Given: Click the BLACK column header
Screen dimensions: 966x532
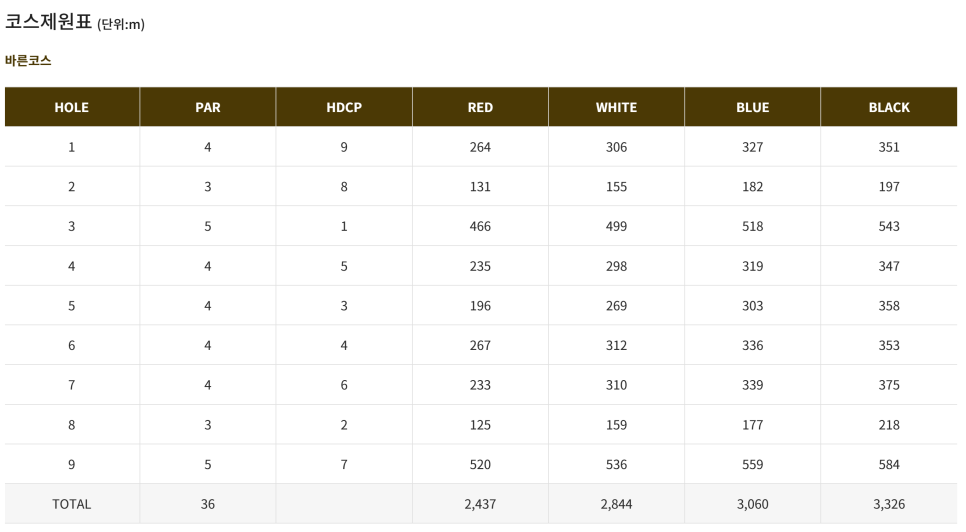Looking at the screenshot, I should click(889, 107).
